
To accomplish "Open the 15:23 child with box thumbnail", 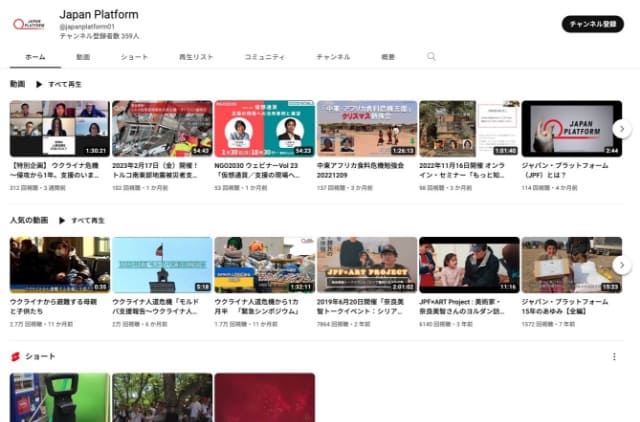I will click(572, 265).
